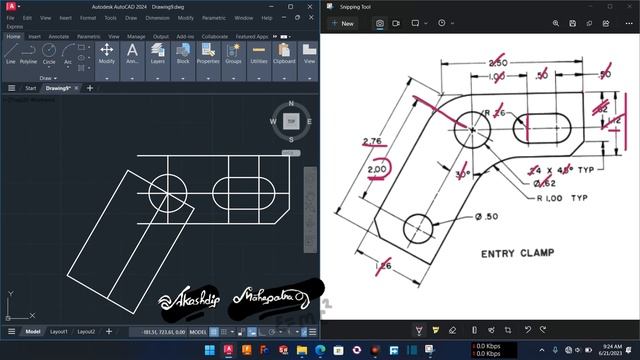640x360 pixels.
Task: Switch to the Annotate ribbon tab
Action: point(59,36)
